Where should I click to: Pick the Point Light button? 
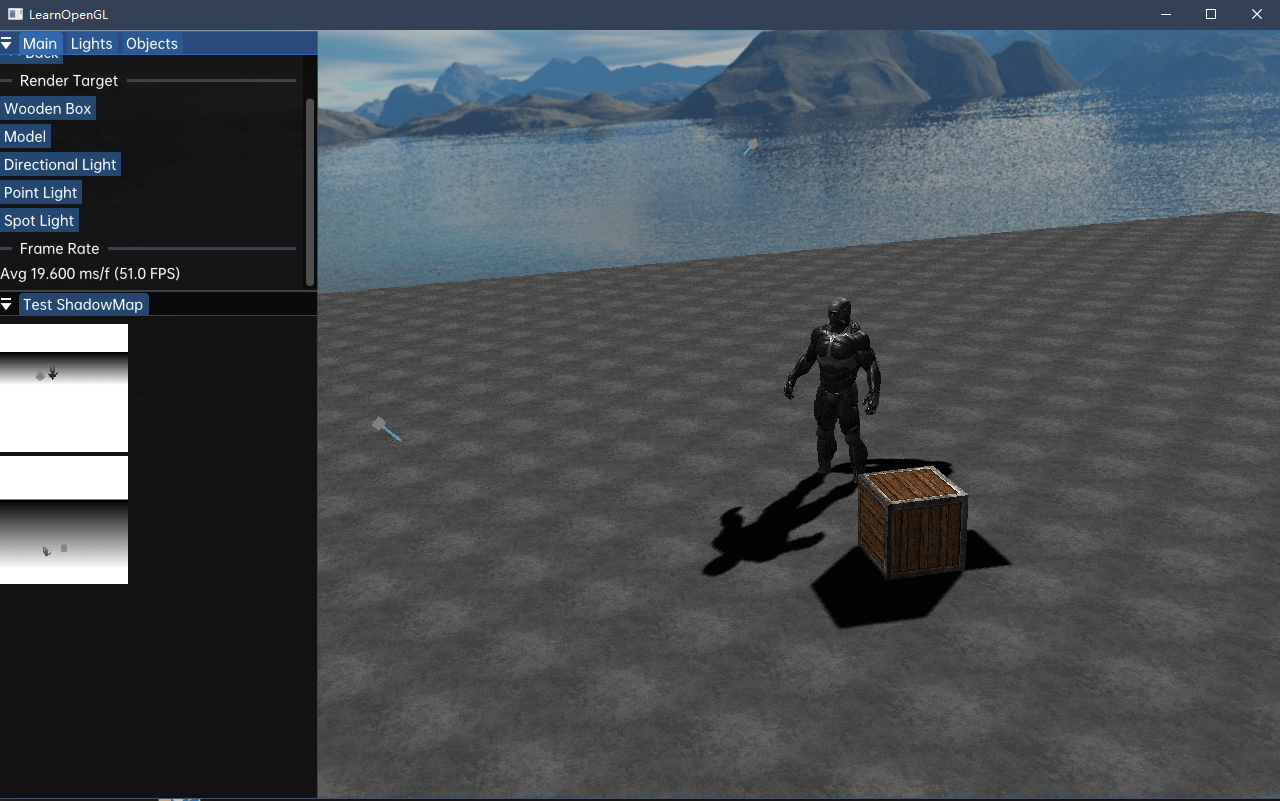[41, 192]
